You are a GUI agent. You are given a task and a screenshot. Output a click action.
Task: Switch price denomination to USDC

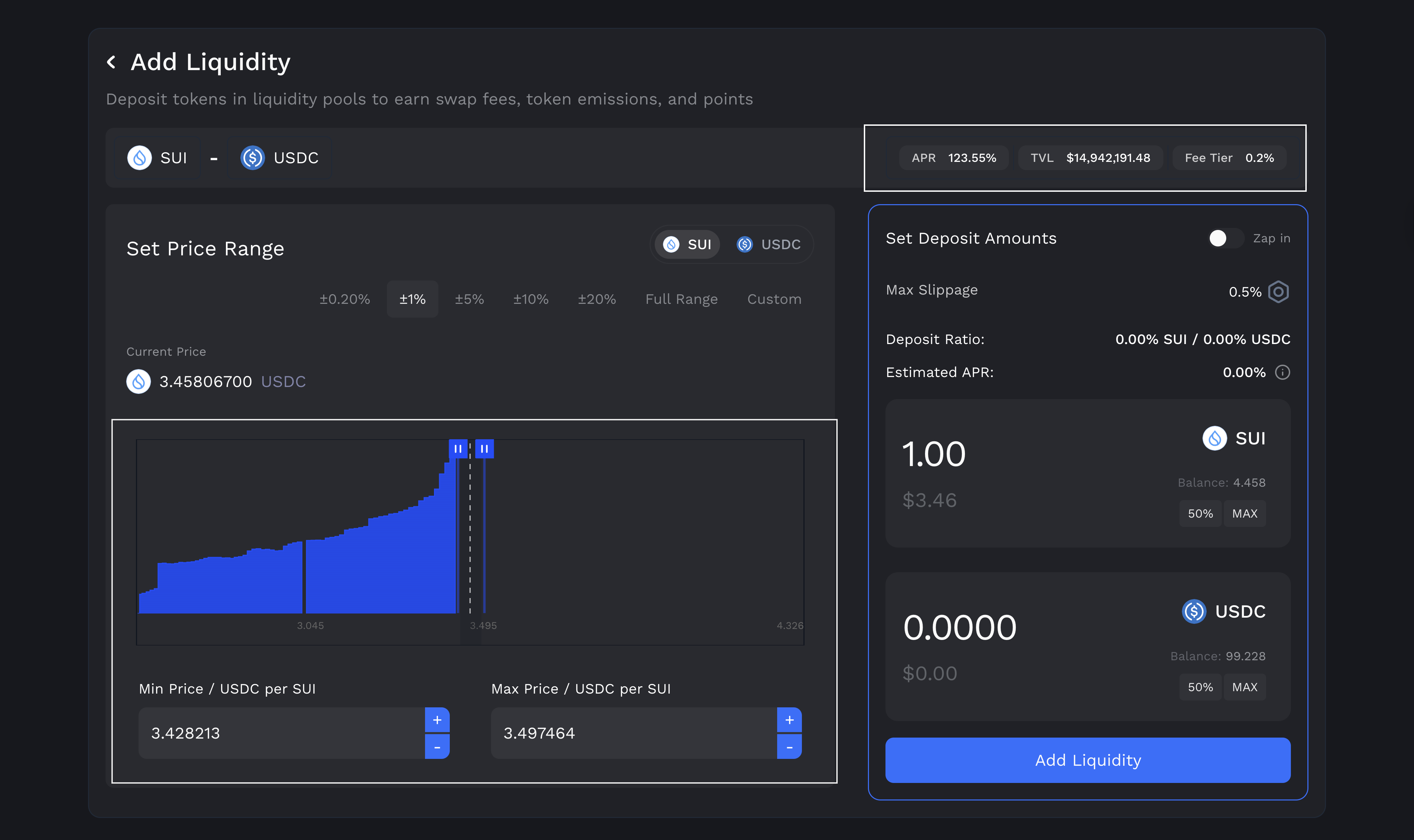click(769, 244)
